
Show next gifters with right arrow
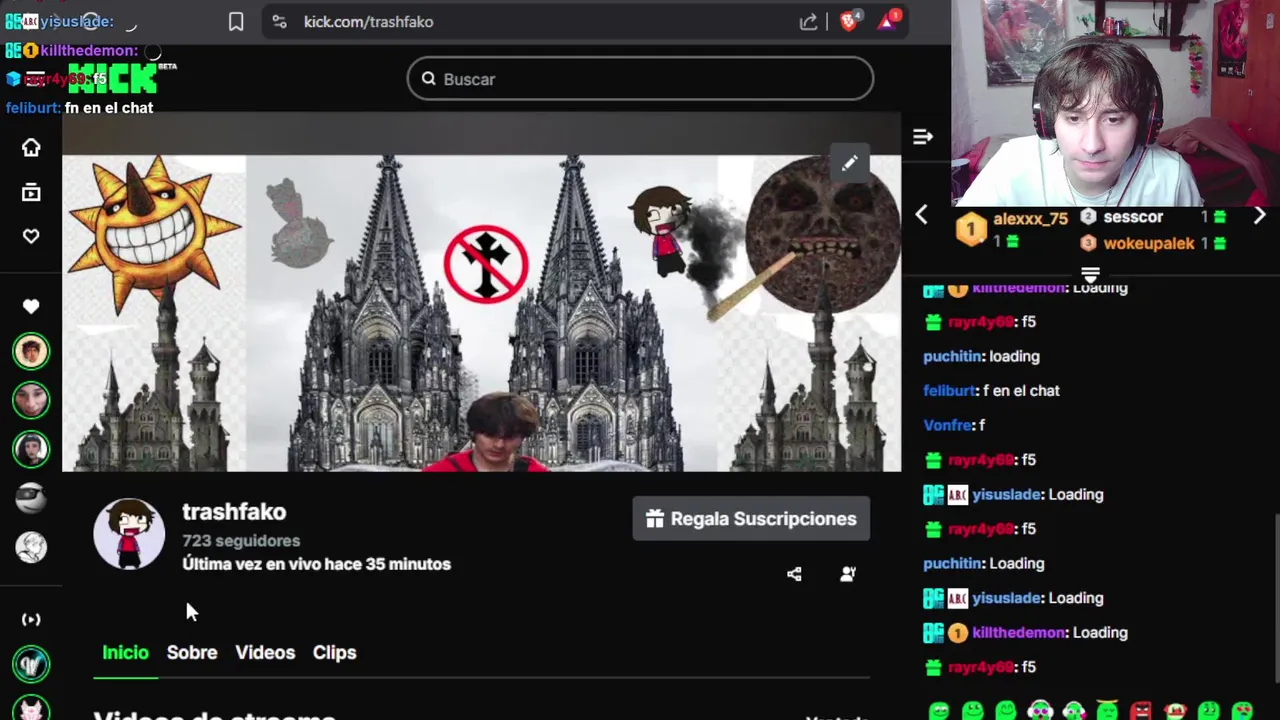pos(1259,215)
